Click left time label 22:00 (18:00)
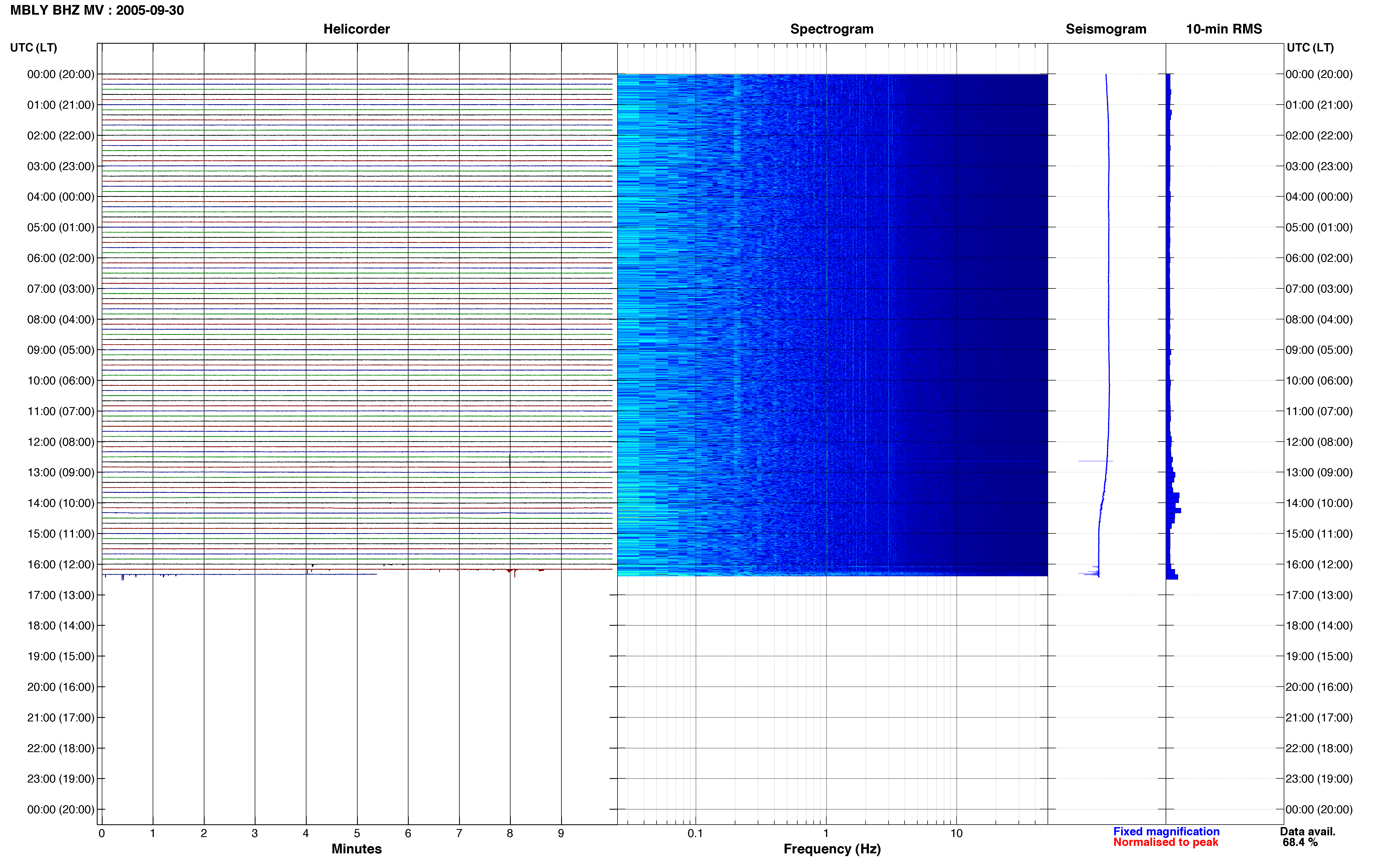Viewport: 1388px width, 868px height. [x=61, y=748]
